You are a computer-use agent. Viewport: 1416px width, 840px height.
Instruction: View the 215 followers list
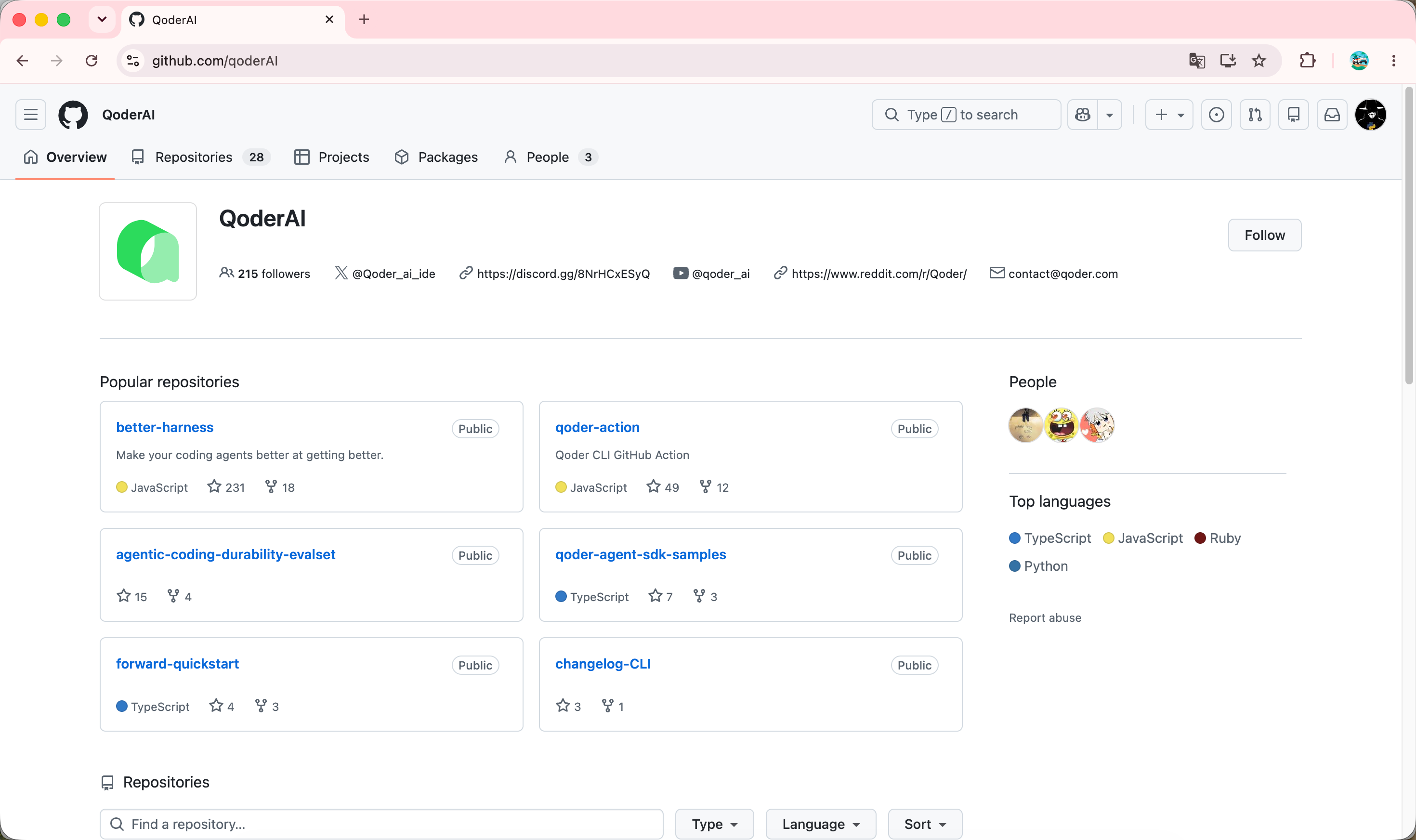click(265, 274)
